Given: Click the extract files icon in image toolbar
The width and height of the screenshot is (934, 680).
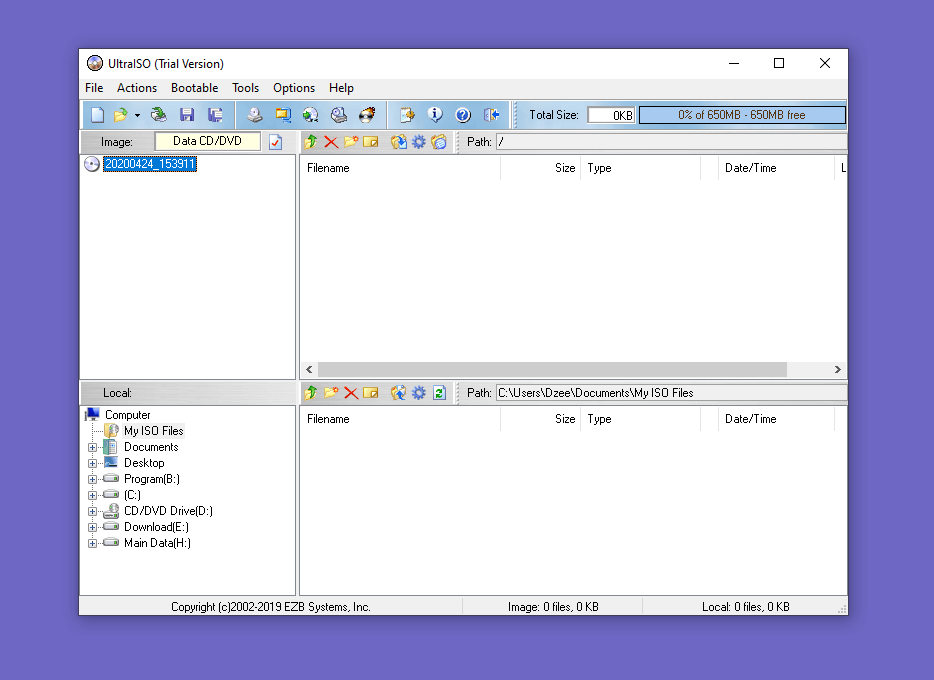Looking at the screenshot, I should point(398,142).
